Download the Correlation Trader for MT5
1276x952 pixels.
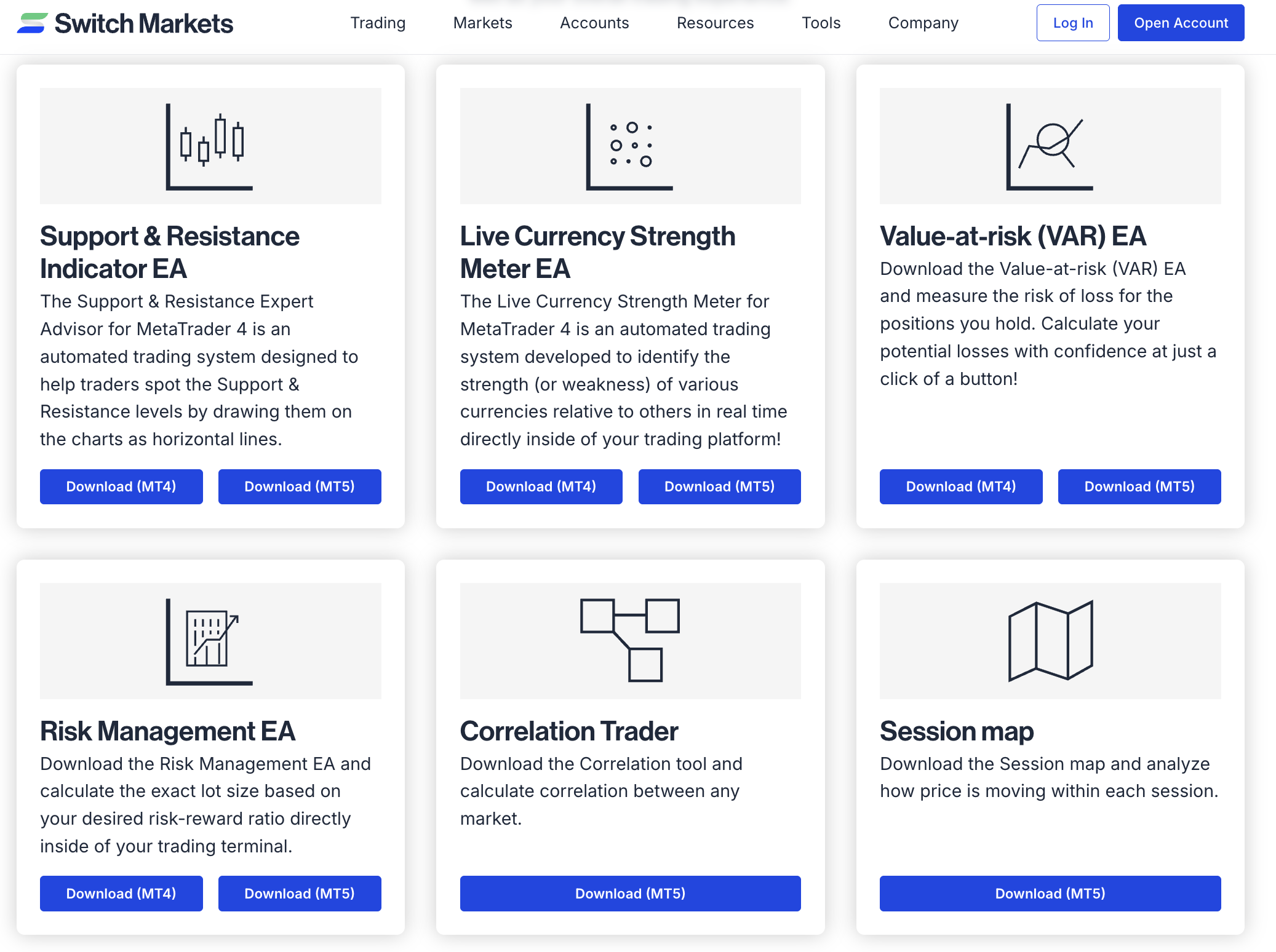click(629, 894)
